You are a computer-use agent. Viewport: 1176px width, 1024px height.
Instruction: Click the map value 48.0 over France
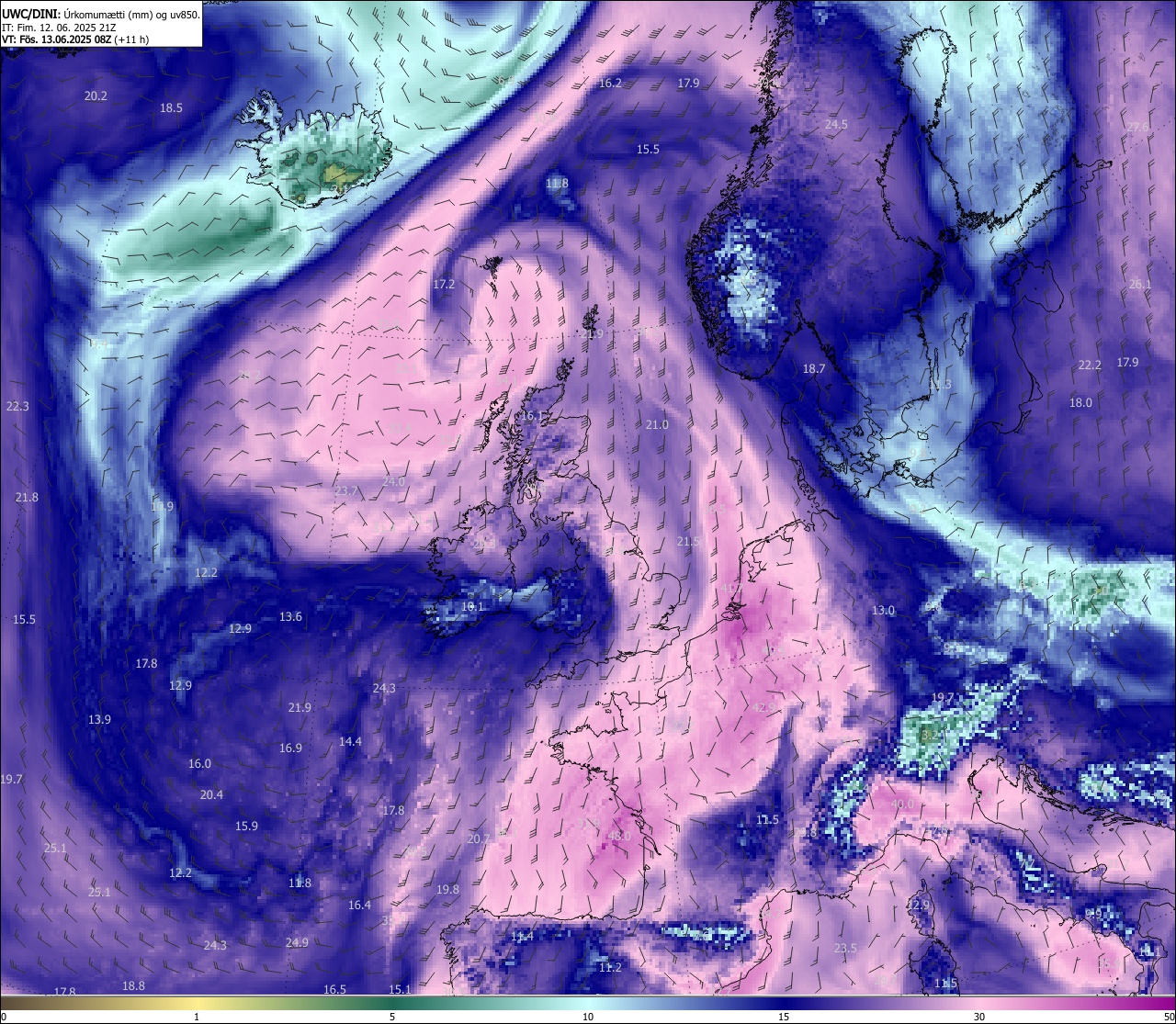pos(620,837)
